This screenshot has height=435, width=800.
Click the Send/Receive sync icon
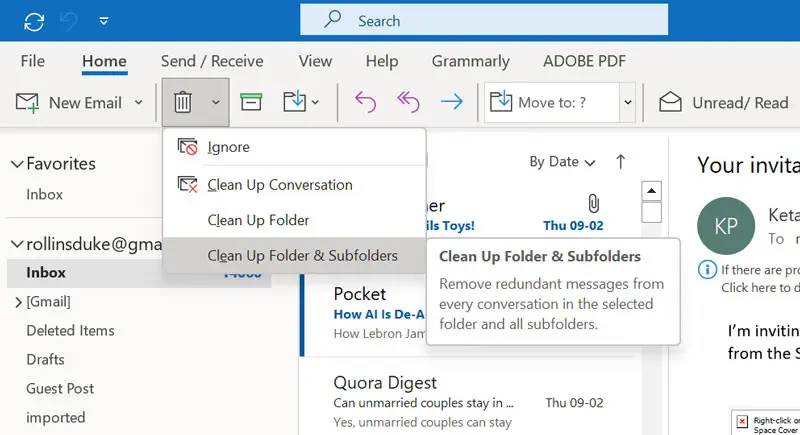click(x=34, y=21)
